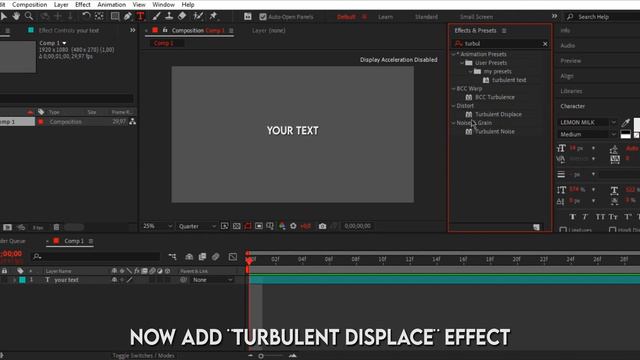Select the Pen tool
Viewport: 640px width, 360px height.
coord(128,16)
